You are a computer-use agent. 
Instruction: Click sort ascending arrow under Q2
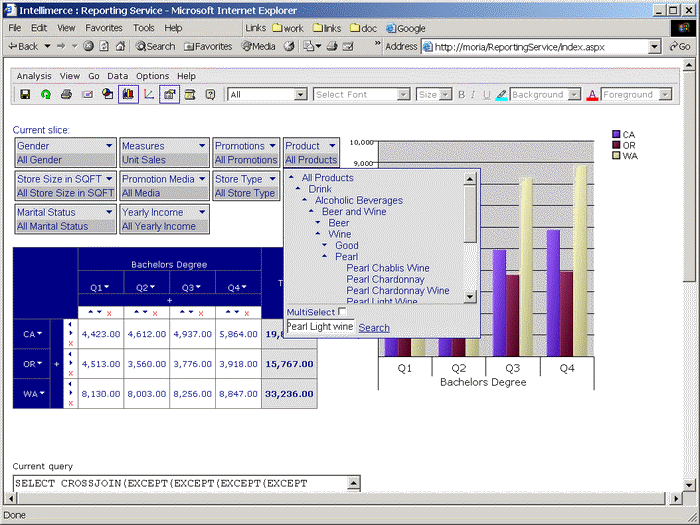137,312
